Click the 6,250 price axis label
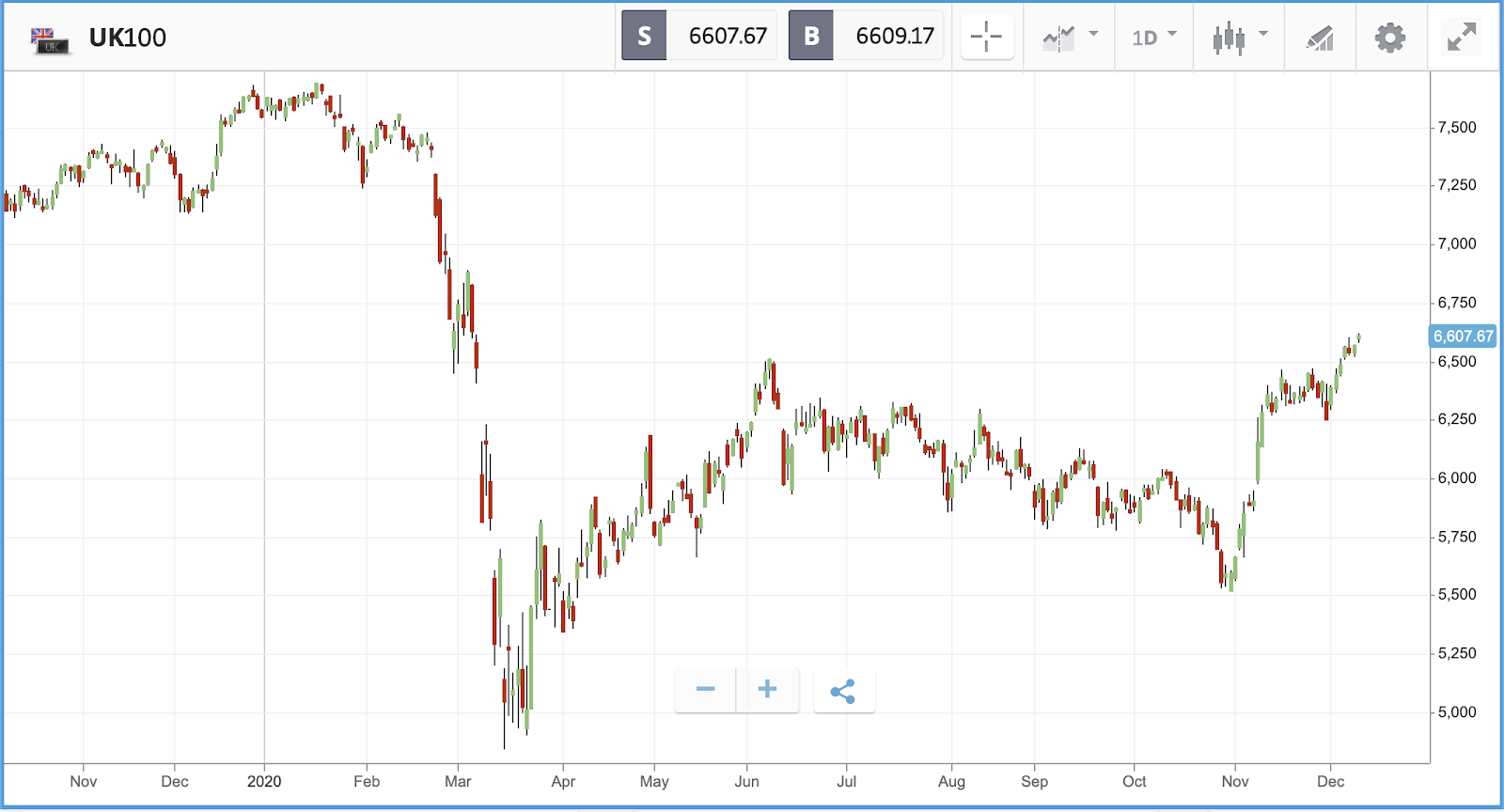 (1457, 419)
